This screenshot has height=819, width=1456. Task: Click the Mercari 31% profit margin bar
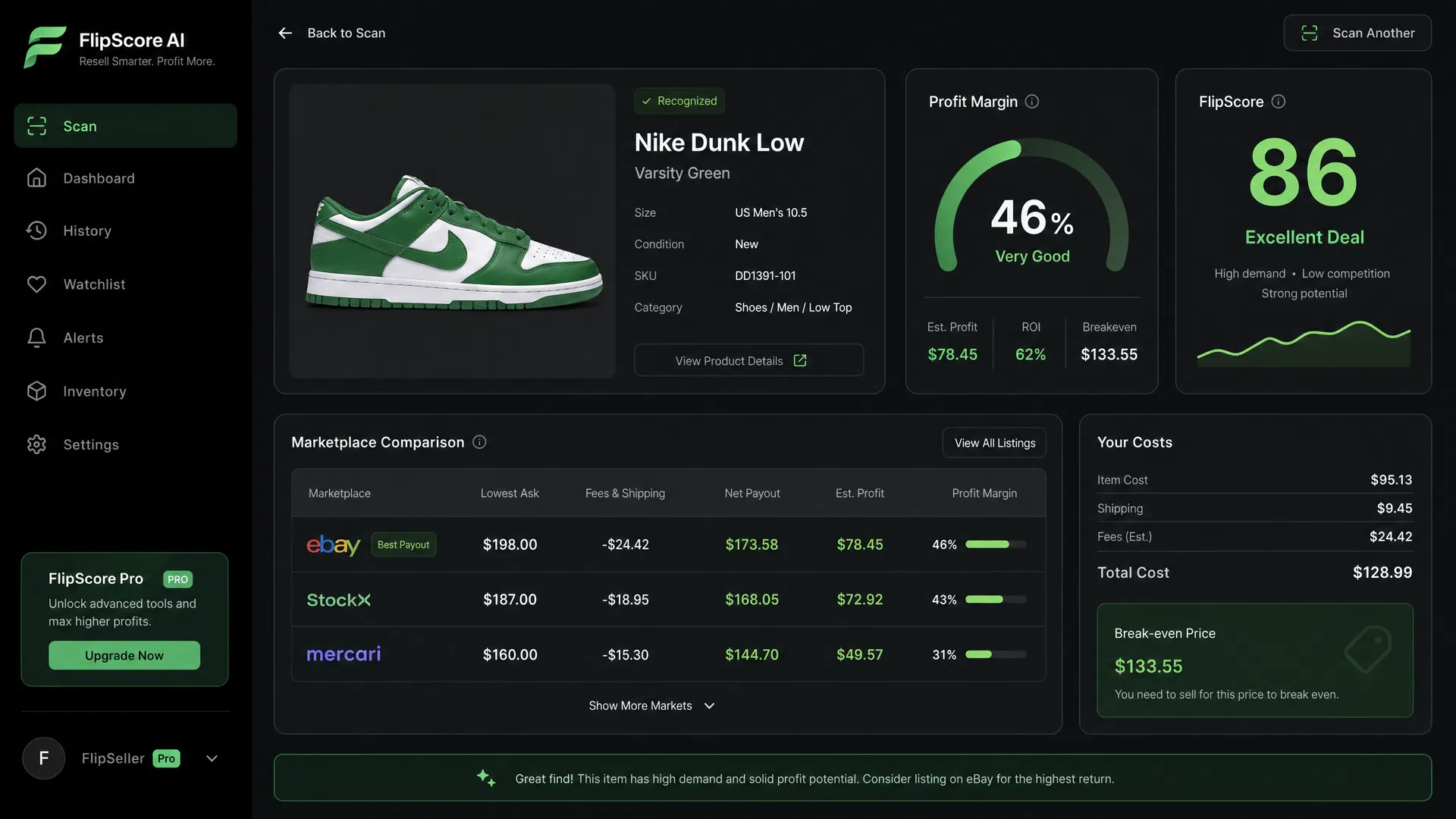tap(996, 654)
